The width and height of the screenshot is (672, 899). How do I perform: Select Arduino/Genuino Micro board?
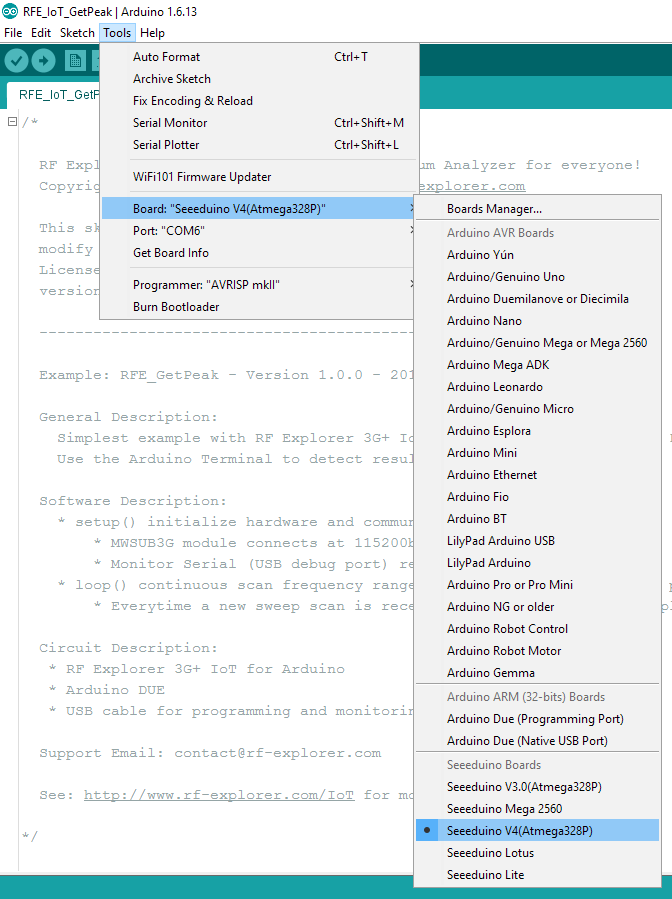[537, 409]
